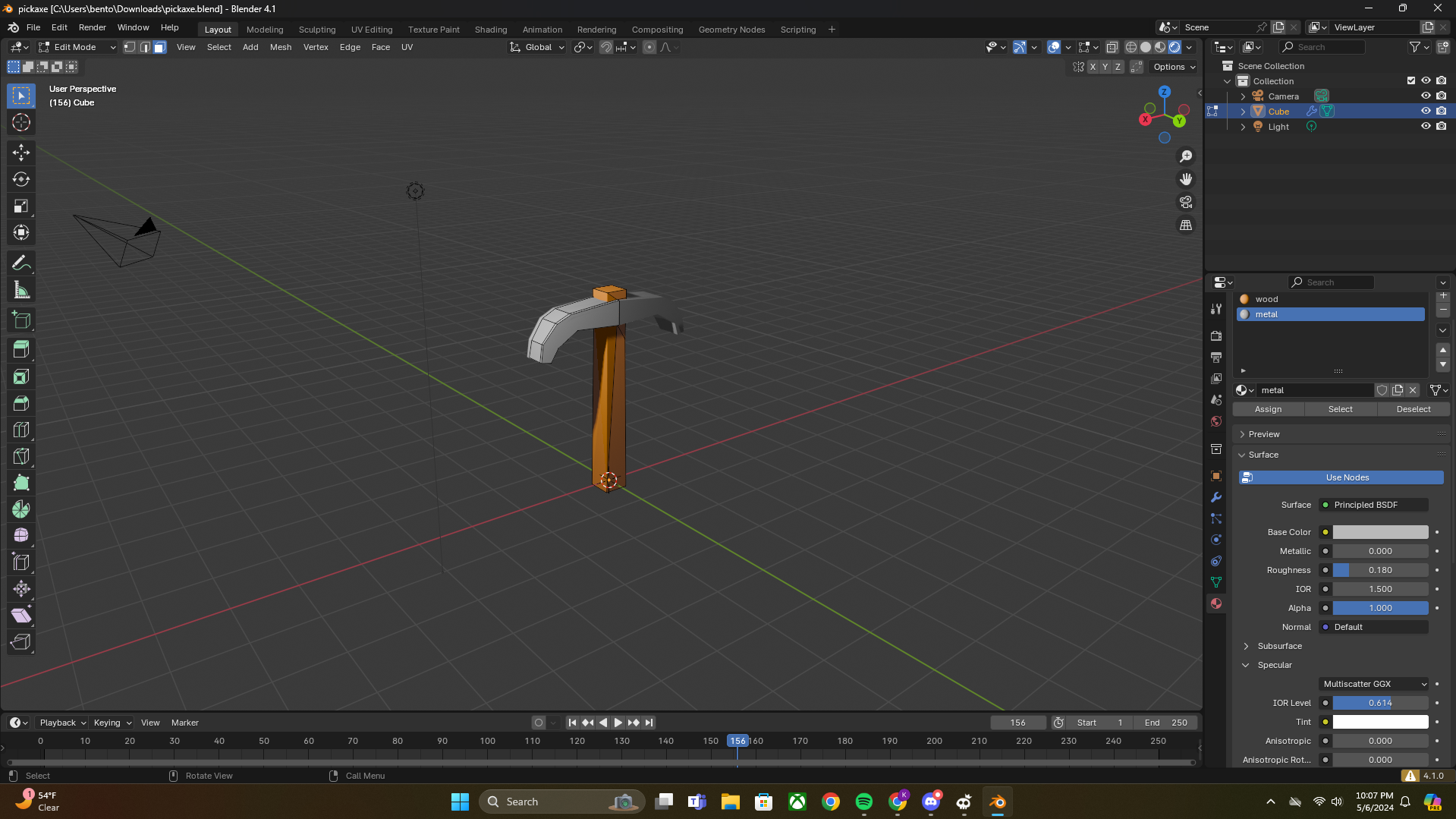Enable face select mode
This screenshot has width=1456, height=819.
point(160,47)
